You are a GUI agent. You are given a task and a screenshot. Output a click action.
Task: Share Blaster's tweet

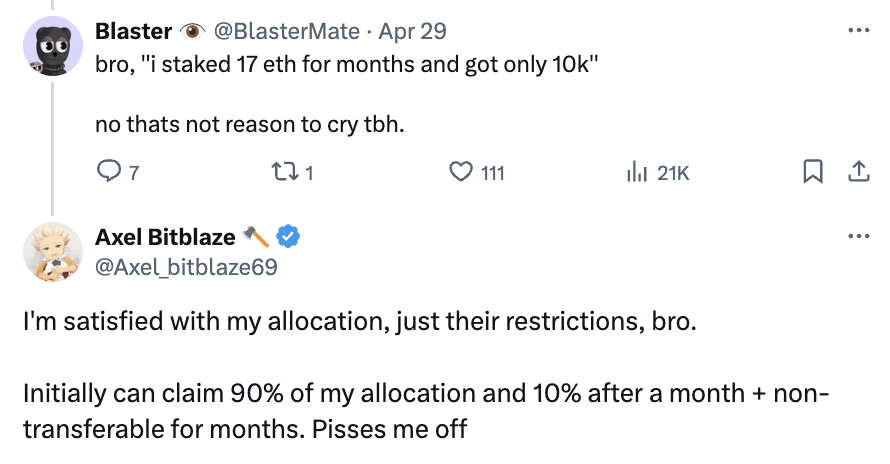857,173
